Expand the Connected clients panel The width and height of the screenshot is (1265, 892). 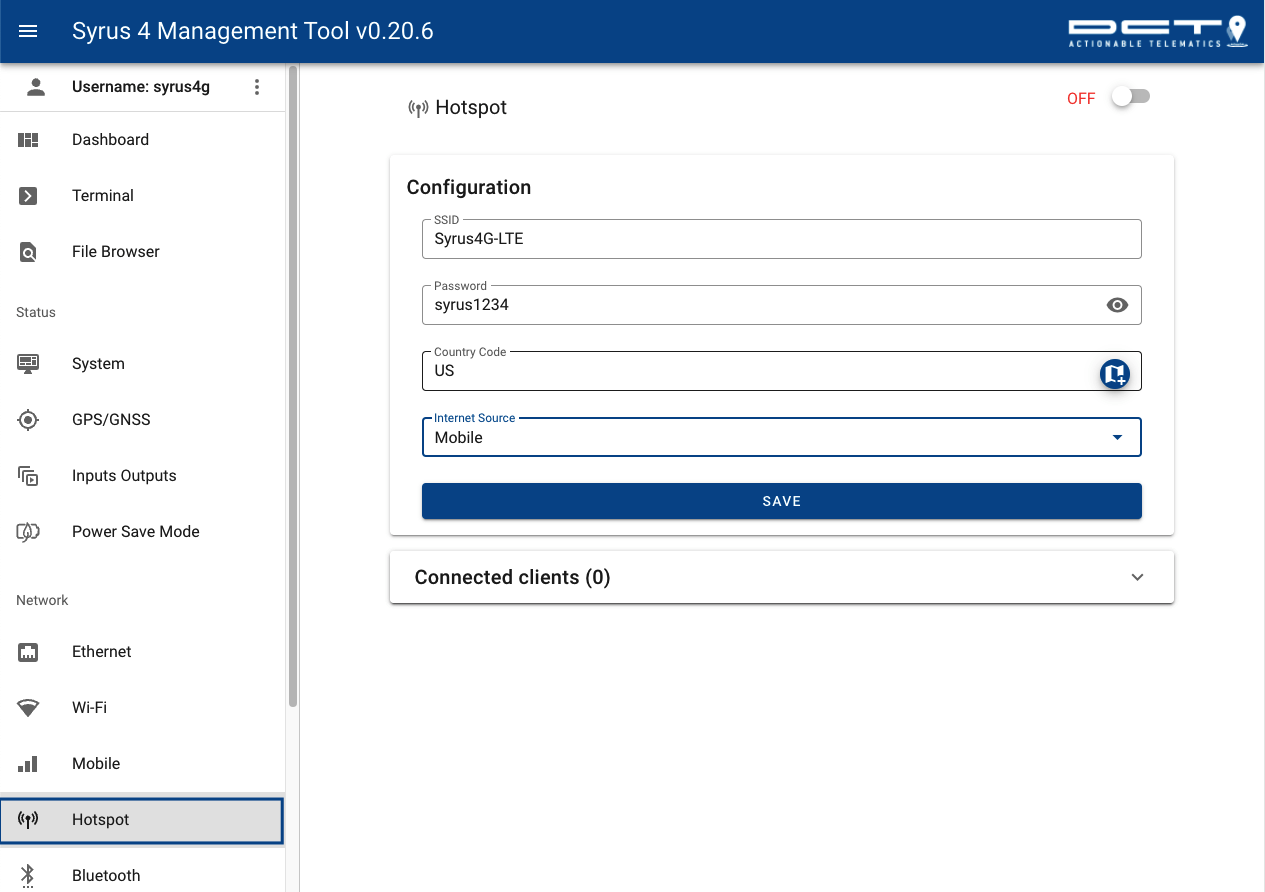pos(782,577)
